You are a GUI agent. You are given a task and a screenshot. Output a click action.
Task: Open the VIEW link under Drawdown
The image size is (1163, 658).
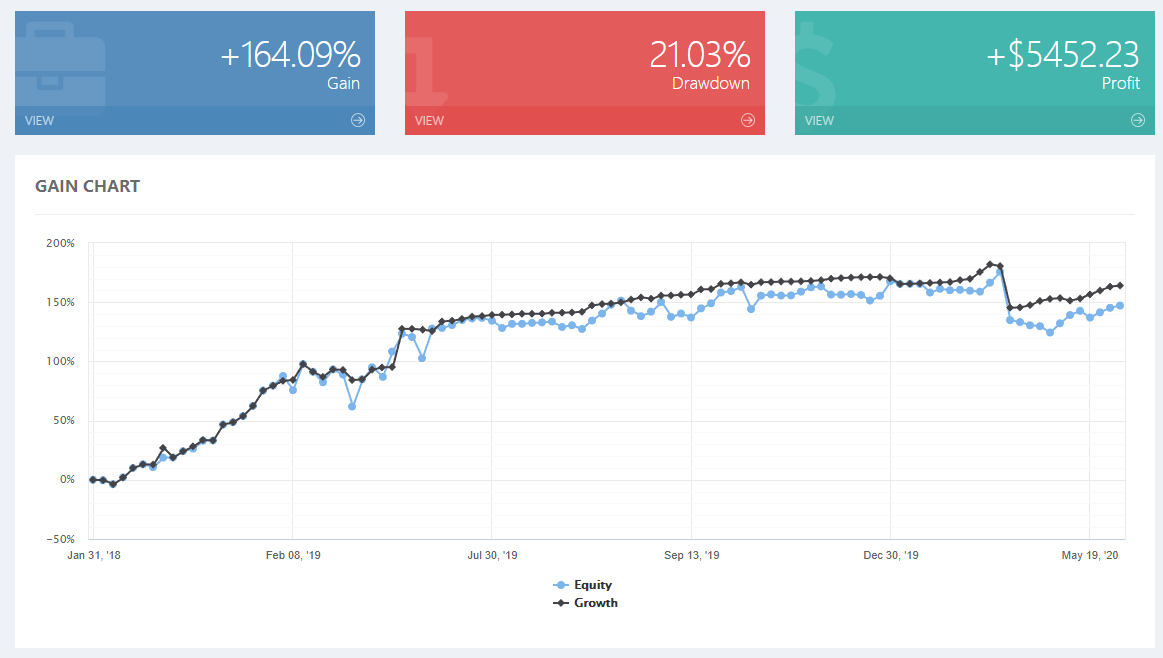point(429,121)
